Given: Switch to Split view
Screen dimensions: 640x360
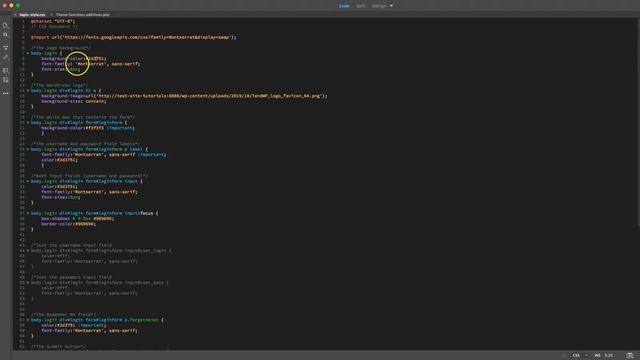Looking at the screenshot, I should [x=361, y=6].
